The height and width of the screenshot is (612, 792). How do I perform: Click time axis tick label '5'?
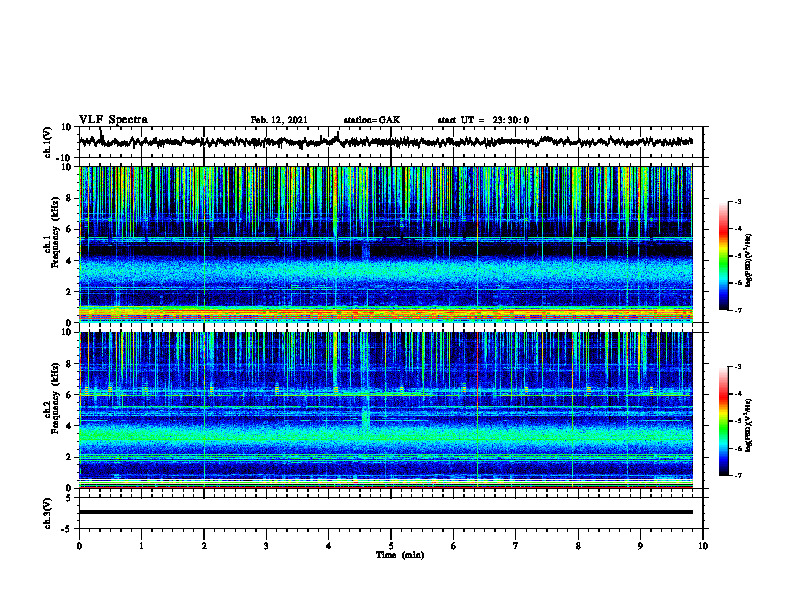[x=390, y=546]
